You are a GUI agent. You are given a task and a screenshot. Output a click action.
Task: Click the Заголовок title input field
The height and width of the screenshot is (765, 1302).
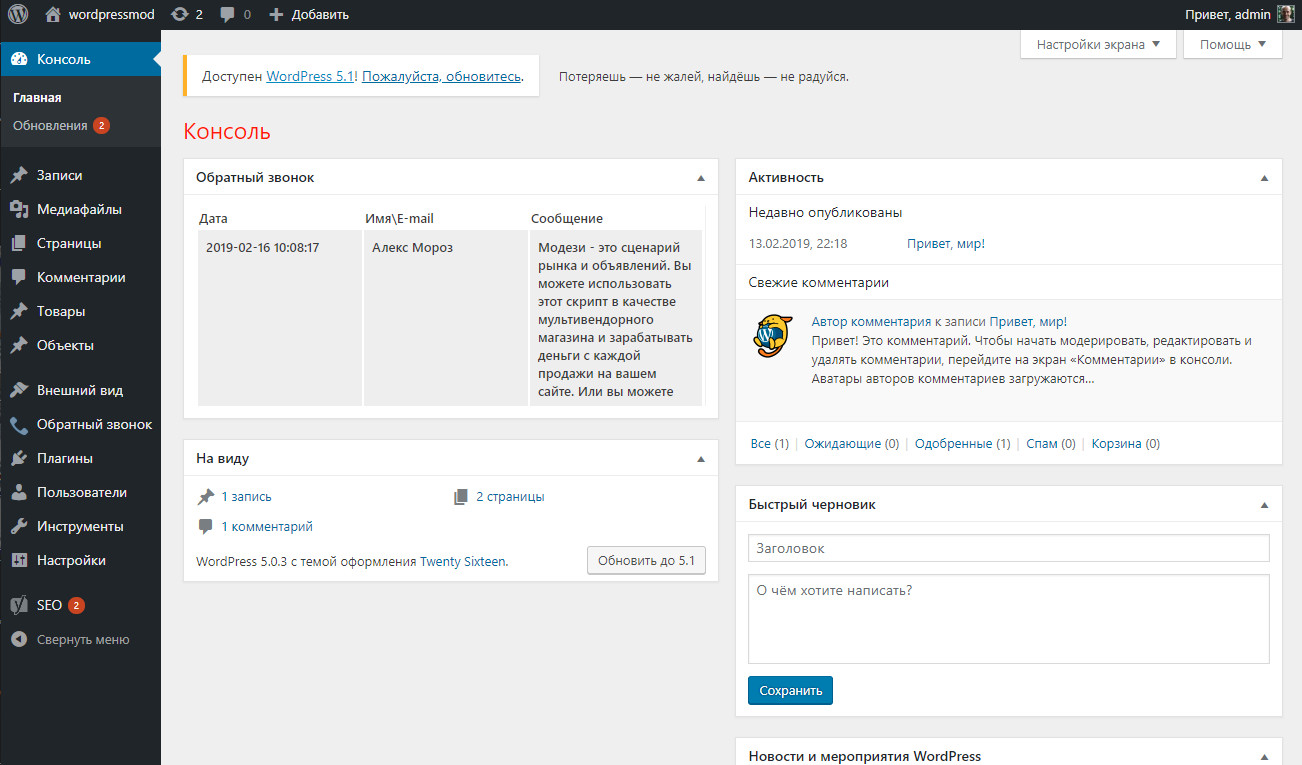[1009, 548]
